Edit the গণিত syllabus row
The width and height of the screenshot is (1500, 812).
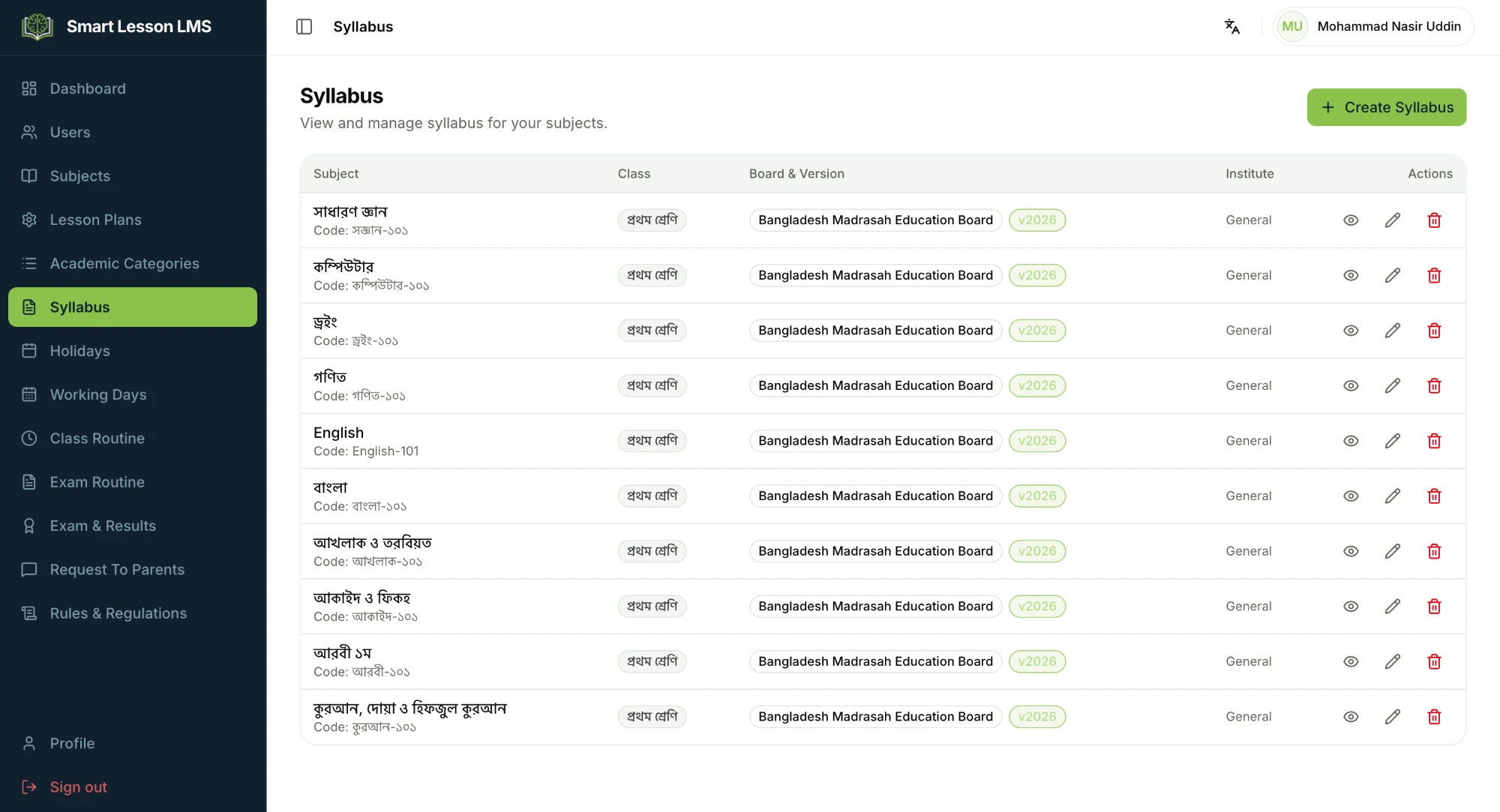click(1393, 385)
